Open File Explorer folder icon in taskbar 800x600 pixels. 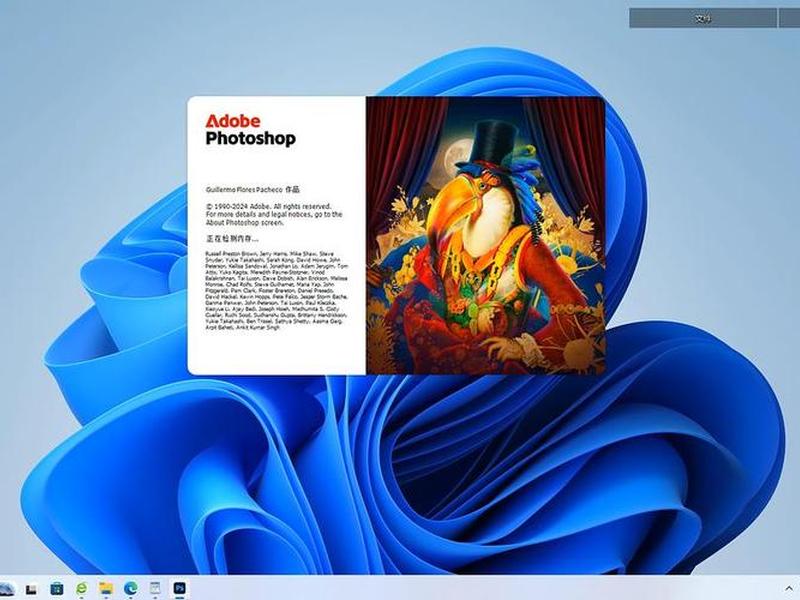[106, 588]
